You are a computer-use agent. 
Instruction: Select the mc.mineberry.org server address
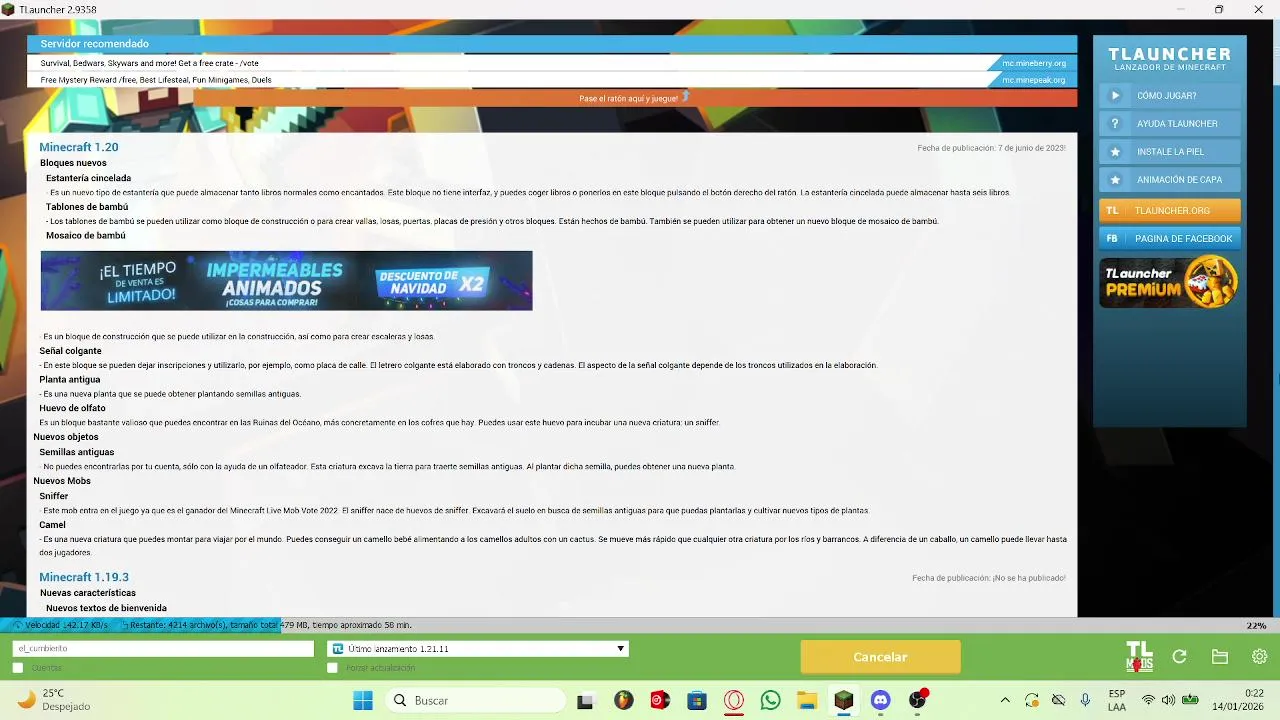pos(1034,63)
